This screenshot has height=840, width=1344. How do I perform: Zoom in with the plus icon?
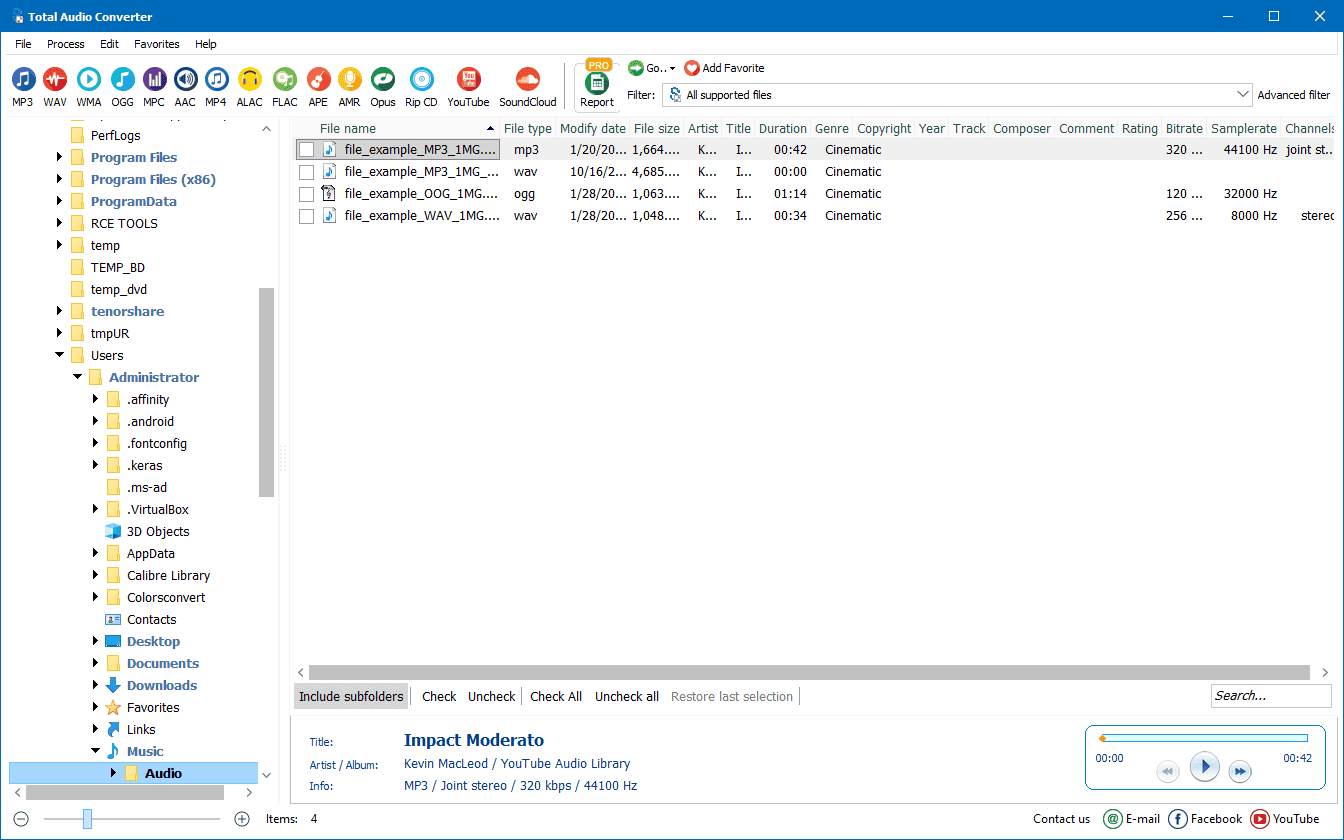pos(241,819)
